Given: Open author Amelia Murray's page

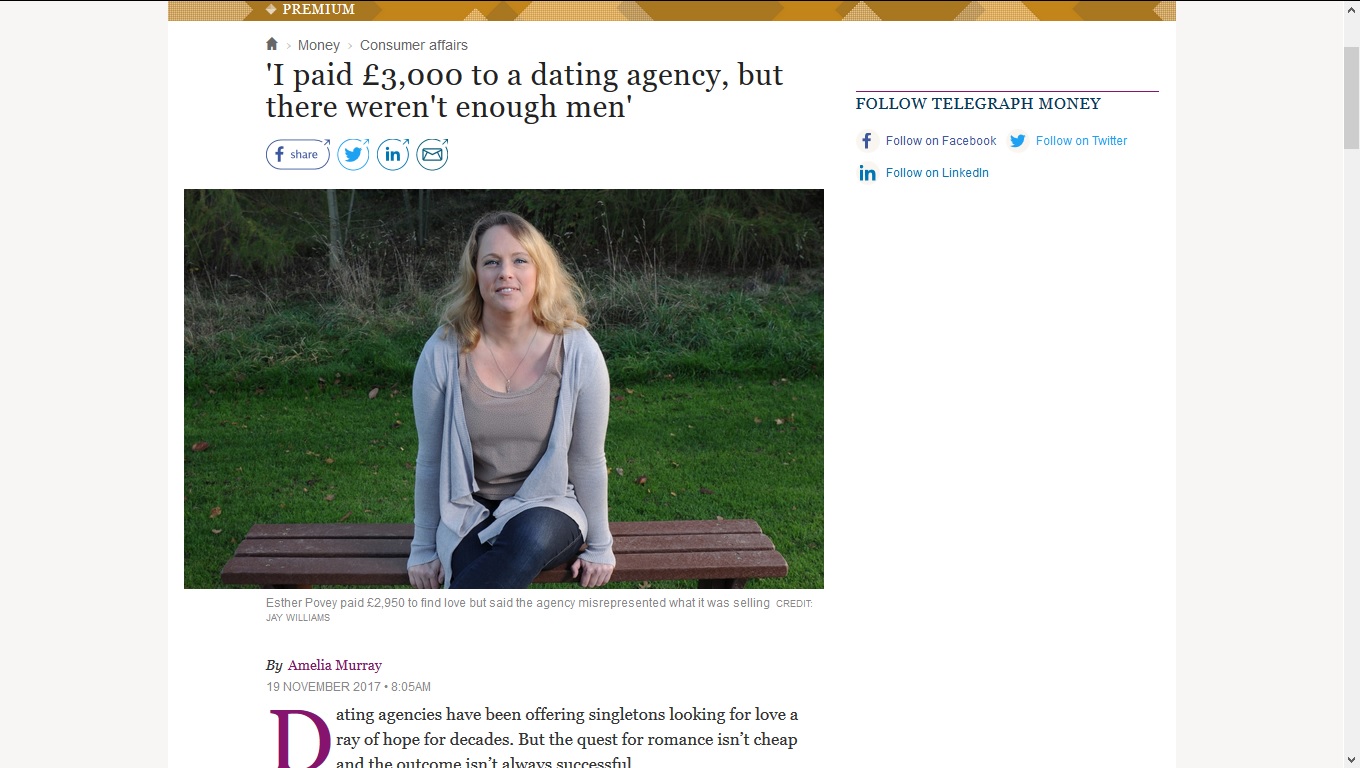Looking at the screenshot, I should [x=335, y=665].
